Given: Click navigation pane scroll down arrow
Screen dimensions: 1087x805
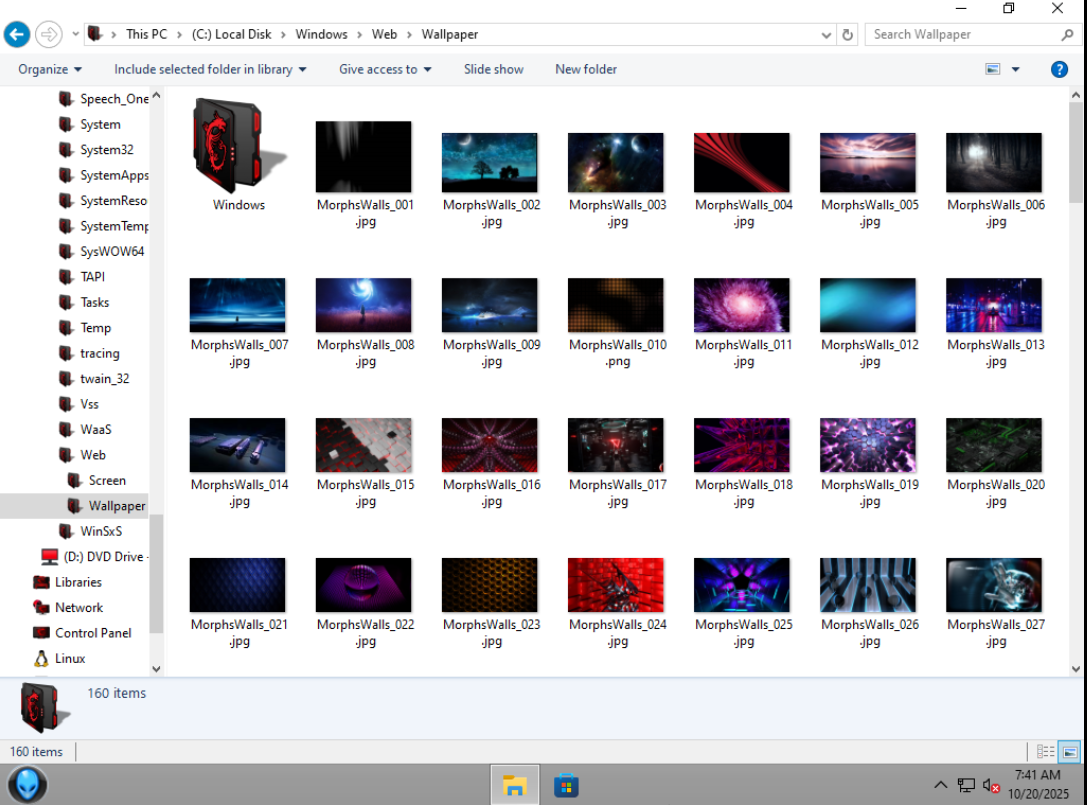Looking at the screenshot, I should 157,669.
